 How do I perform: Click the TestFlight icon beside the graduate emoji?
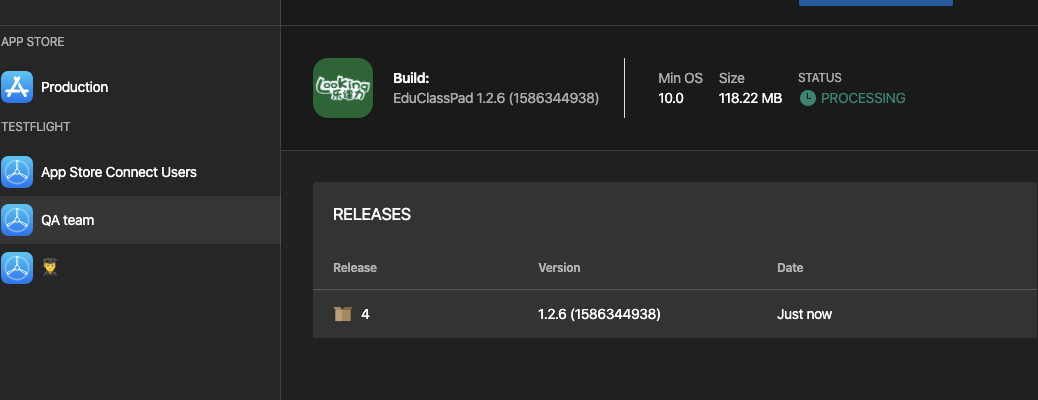pyautogui.click(x=17, y=267)
